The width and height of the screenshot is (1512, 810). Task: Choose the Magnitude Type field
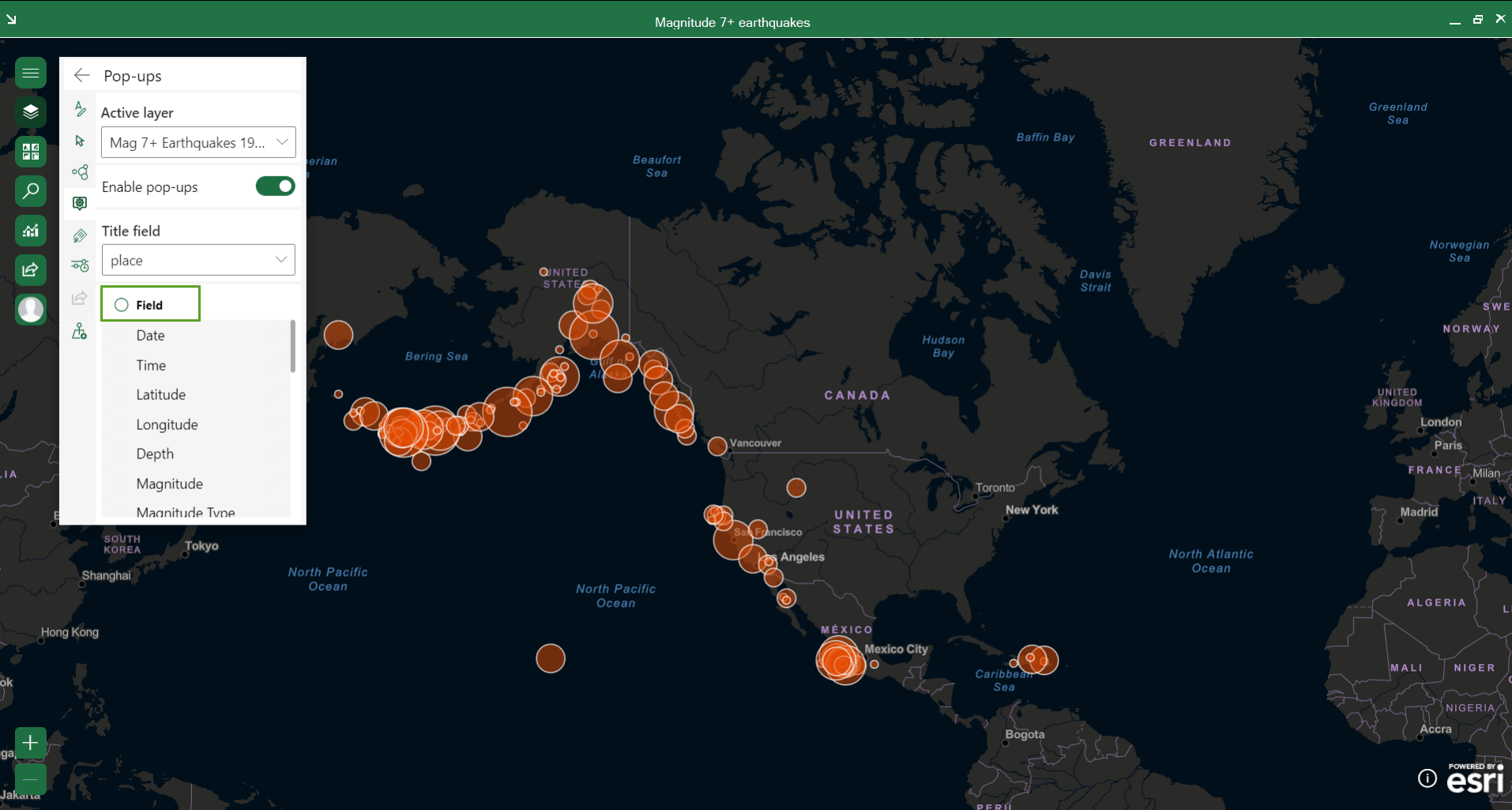click(186, 512)
